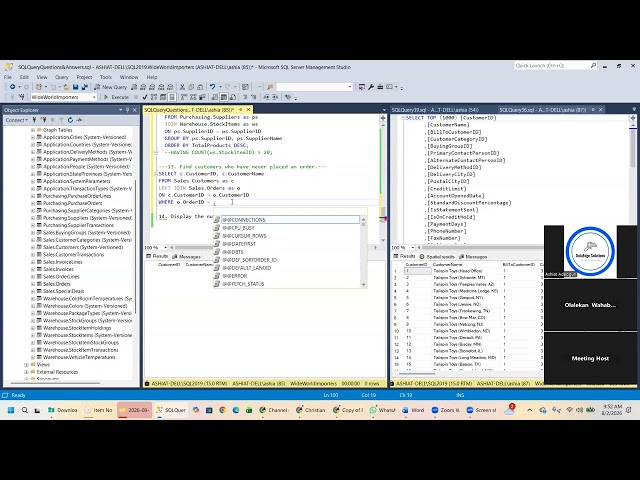Select Sales.Customers table in Object Explorer

coord(83,247)
